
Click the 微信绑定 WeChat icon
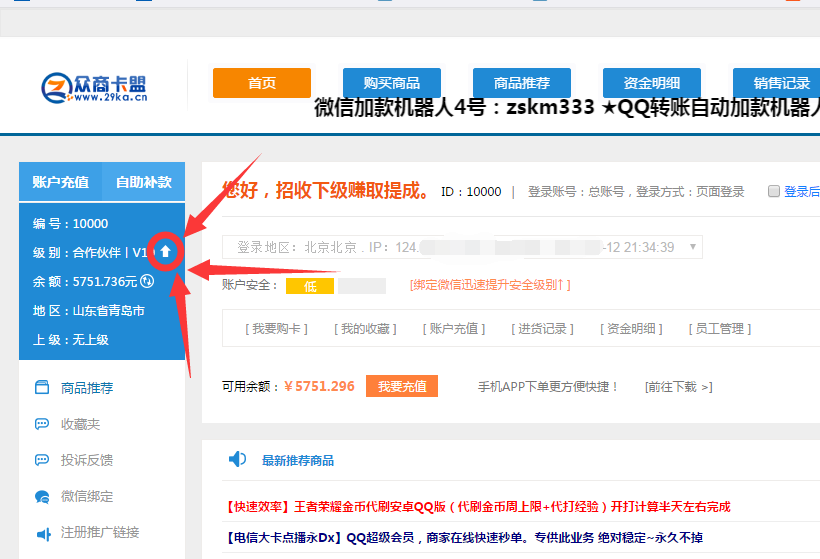pyautogui.click(x=42, y=496)
